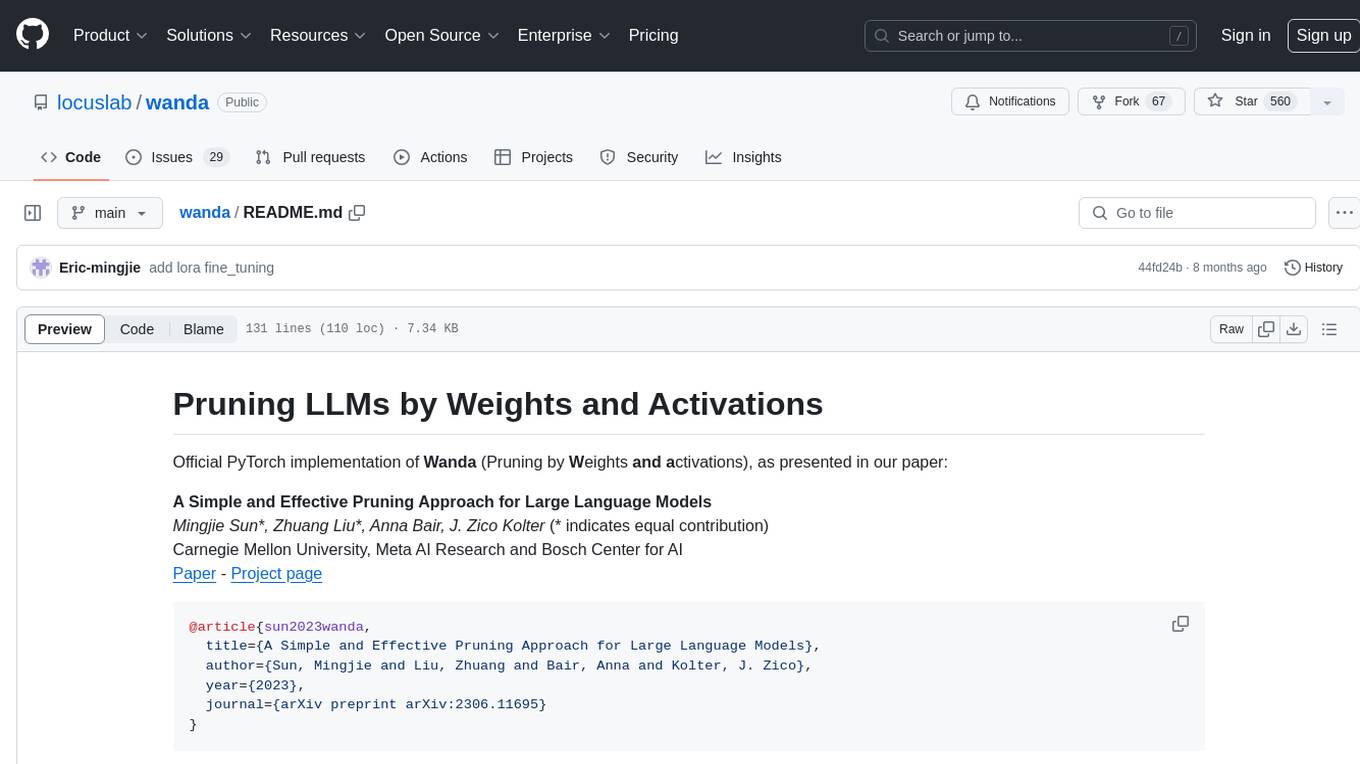Click the GitHub logo icon

point(33,35)
